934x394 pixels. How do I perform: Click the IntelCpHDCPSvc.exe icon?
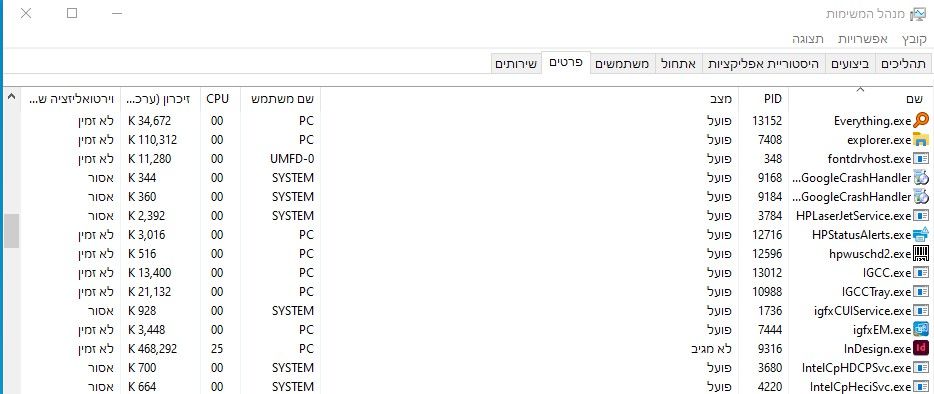(x=921, y=367)
